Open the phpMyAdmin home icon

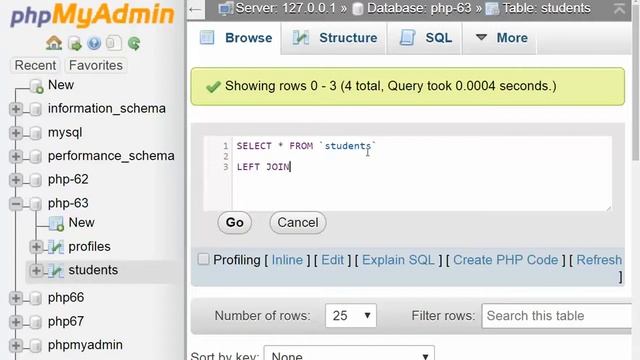tap(54, 43)
